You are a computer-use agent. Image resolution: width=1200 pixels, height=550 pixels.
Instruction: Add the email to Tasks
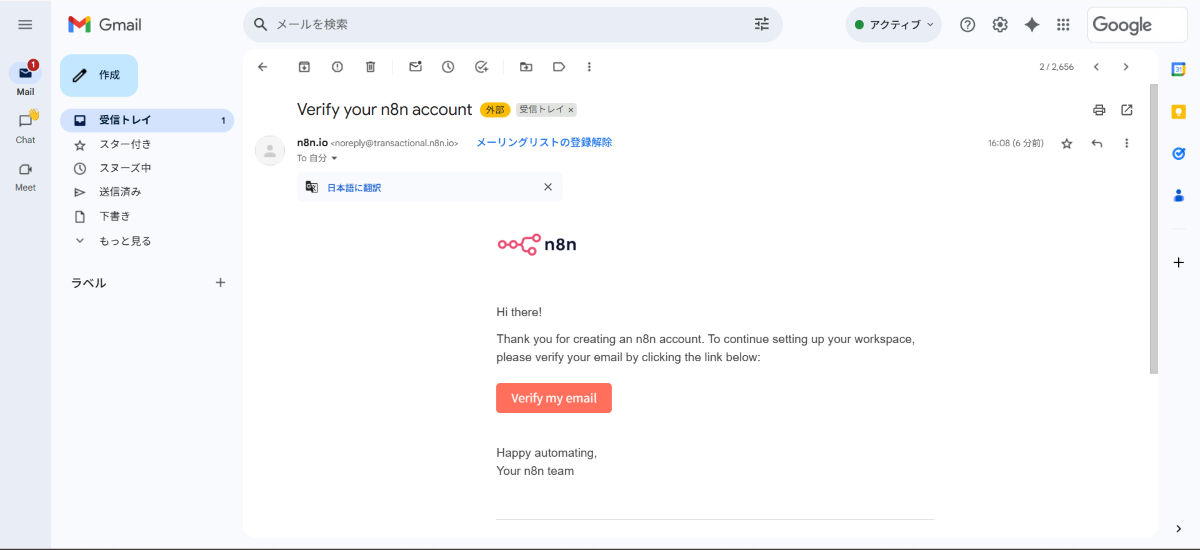click(481, 67)
